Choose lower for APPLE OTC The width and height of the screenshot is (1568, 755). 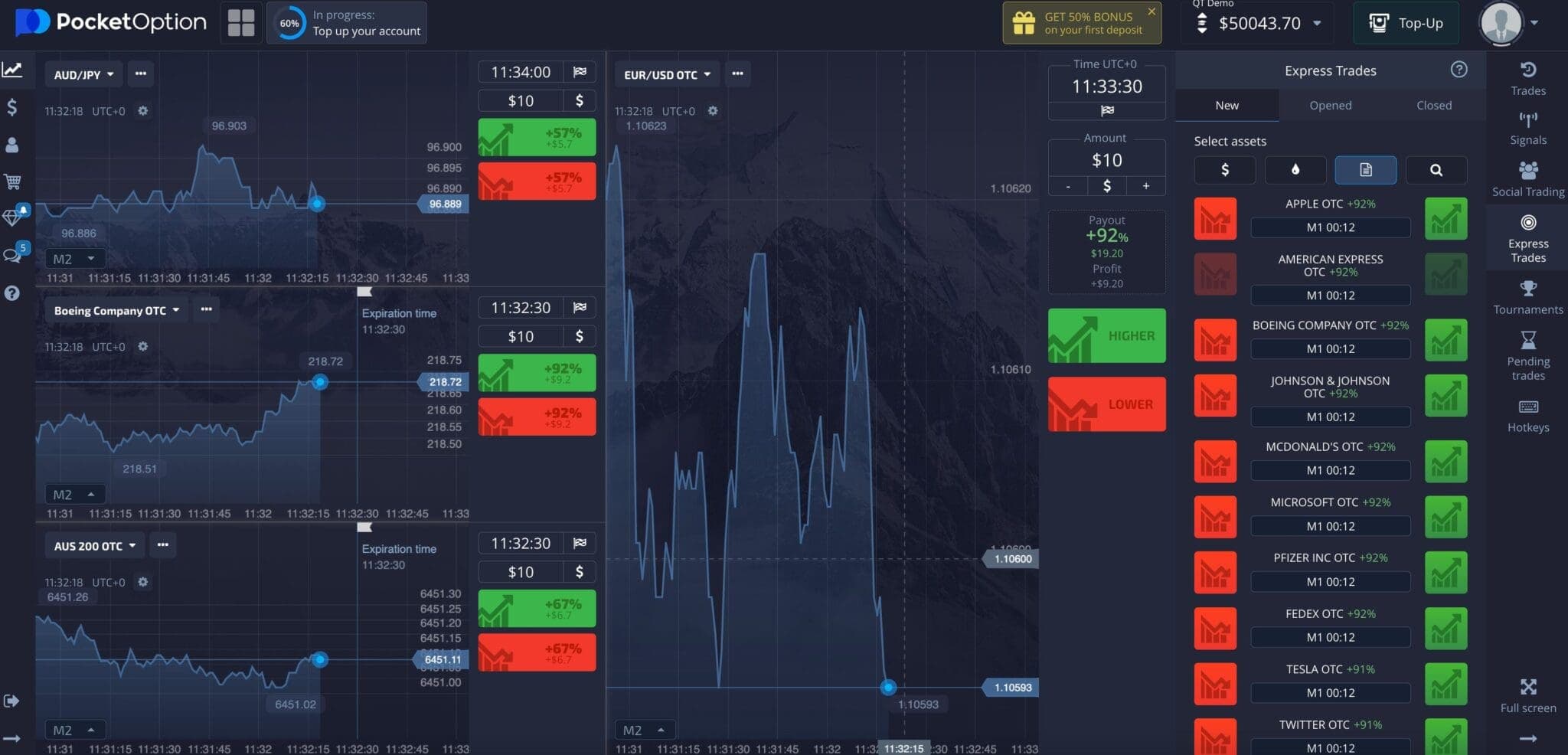tap(1215, 219)
